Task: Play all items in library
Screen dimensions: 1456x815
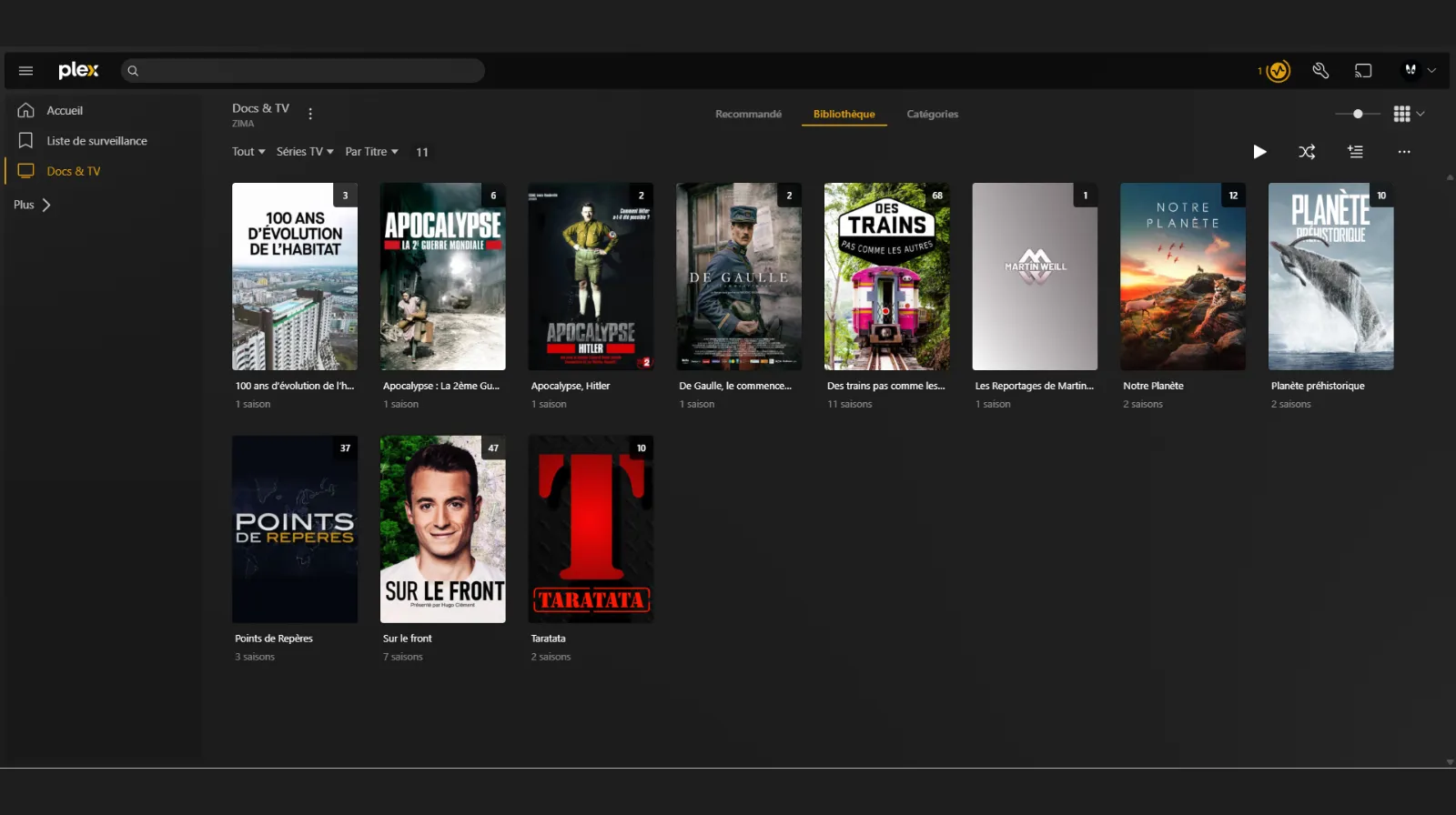Action: 1259,152
